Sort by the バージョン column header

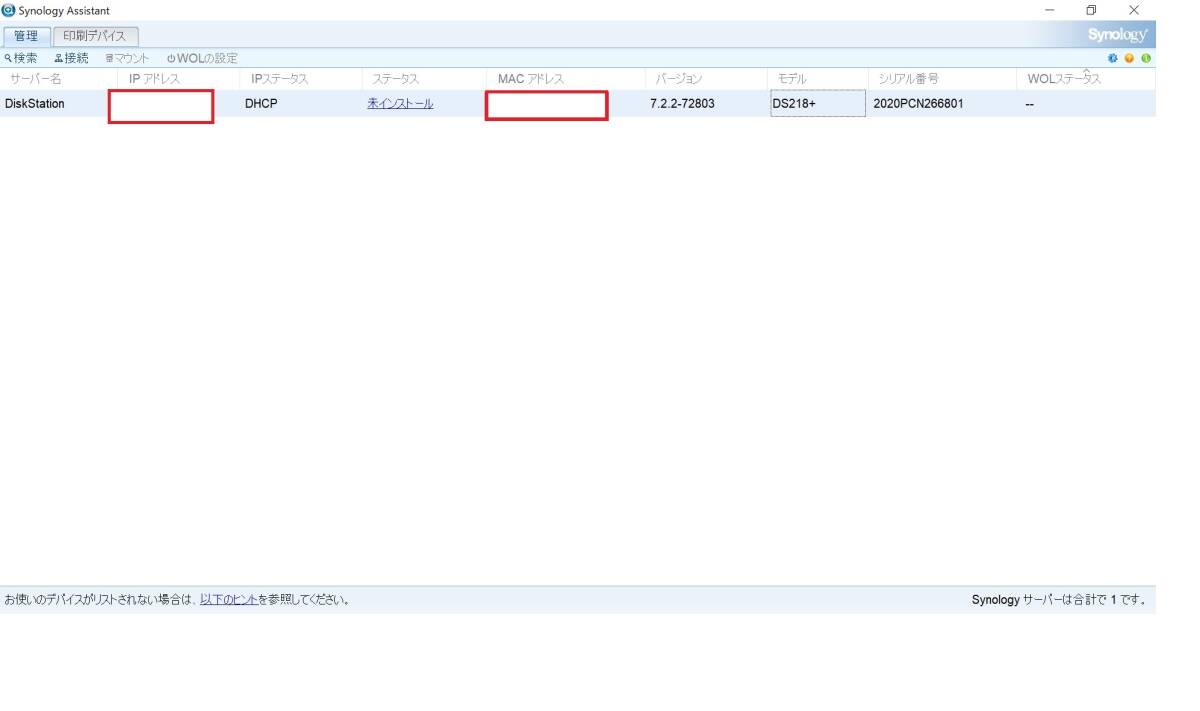pyautogui.click(x=707, y=78)
